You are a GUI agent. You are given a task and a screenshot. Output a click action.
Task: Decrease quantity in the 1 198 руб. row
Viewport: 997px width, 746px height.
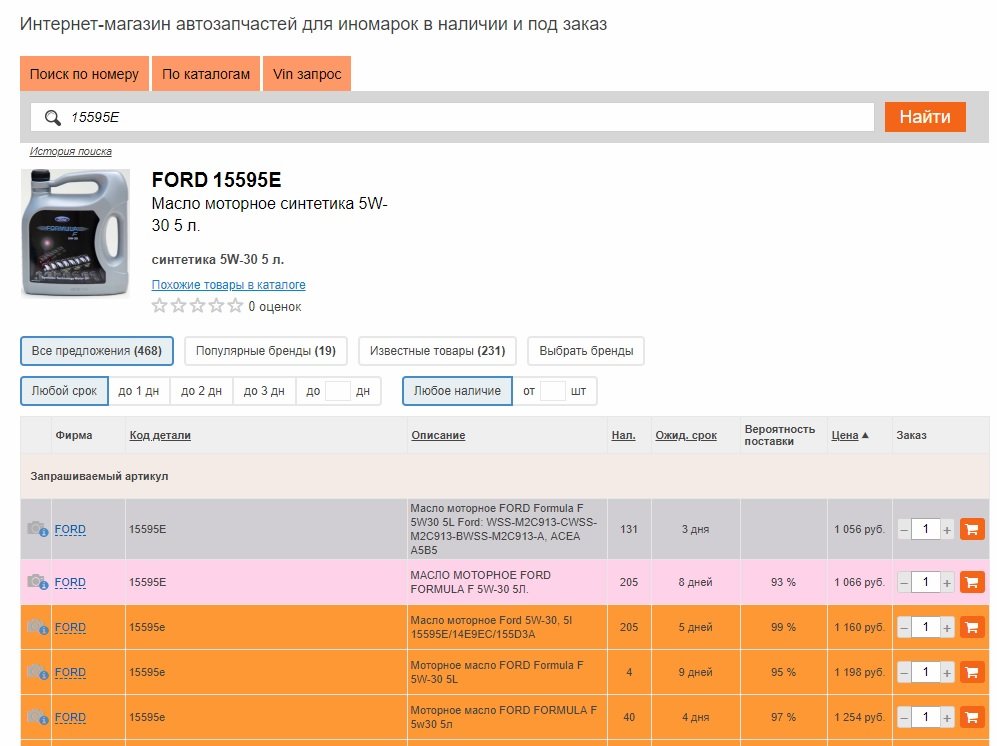[904, 673]
